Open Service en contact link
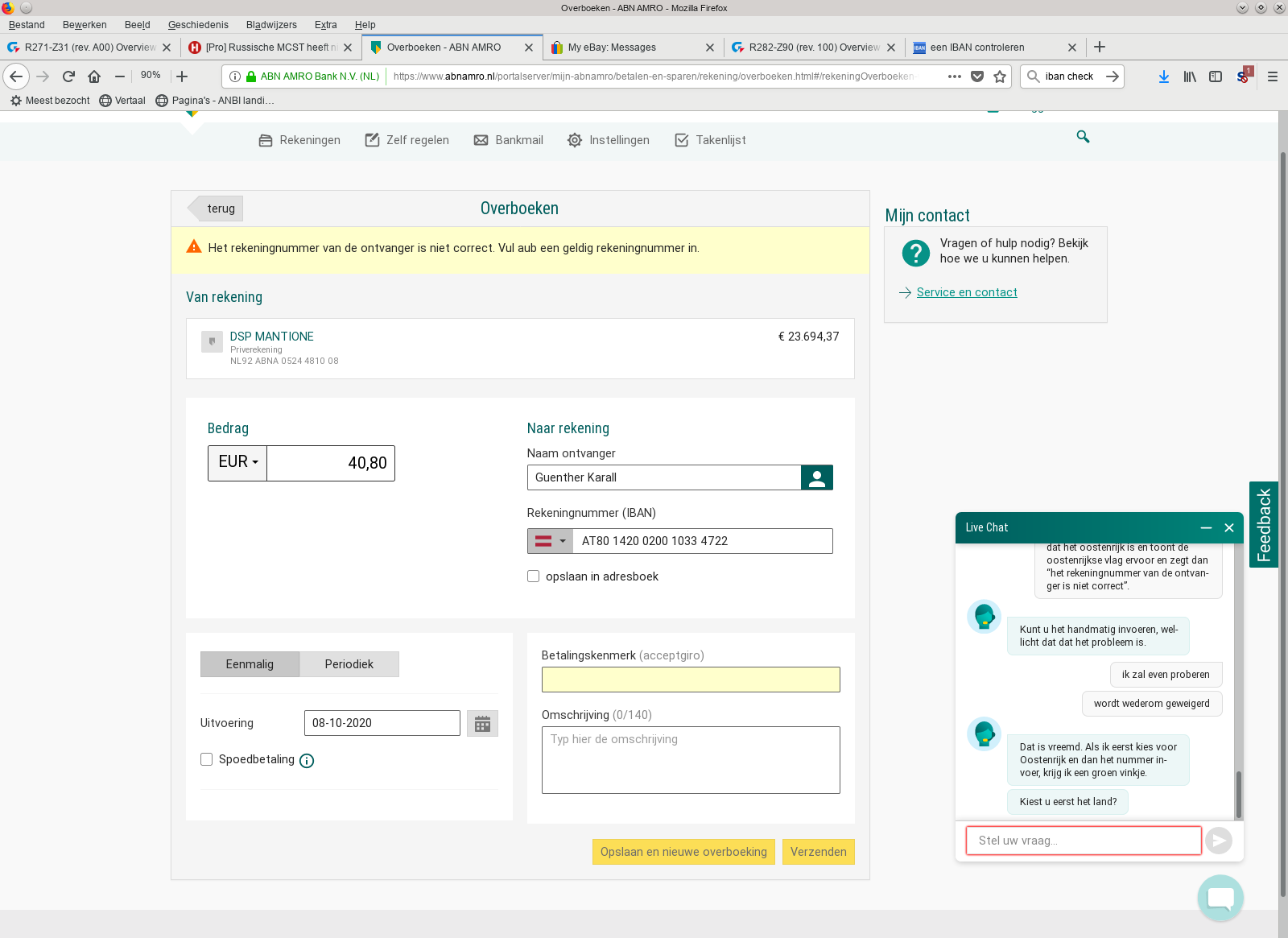 966,292
